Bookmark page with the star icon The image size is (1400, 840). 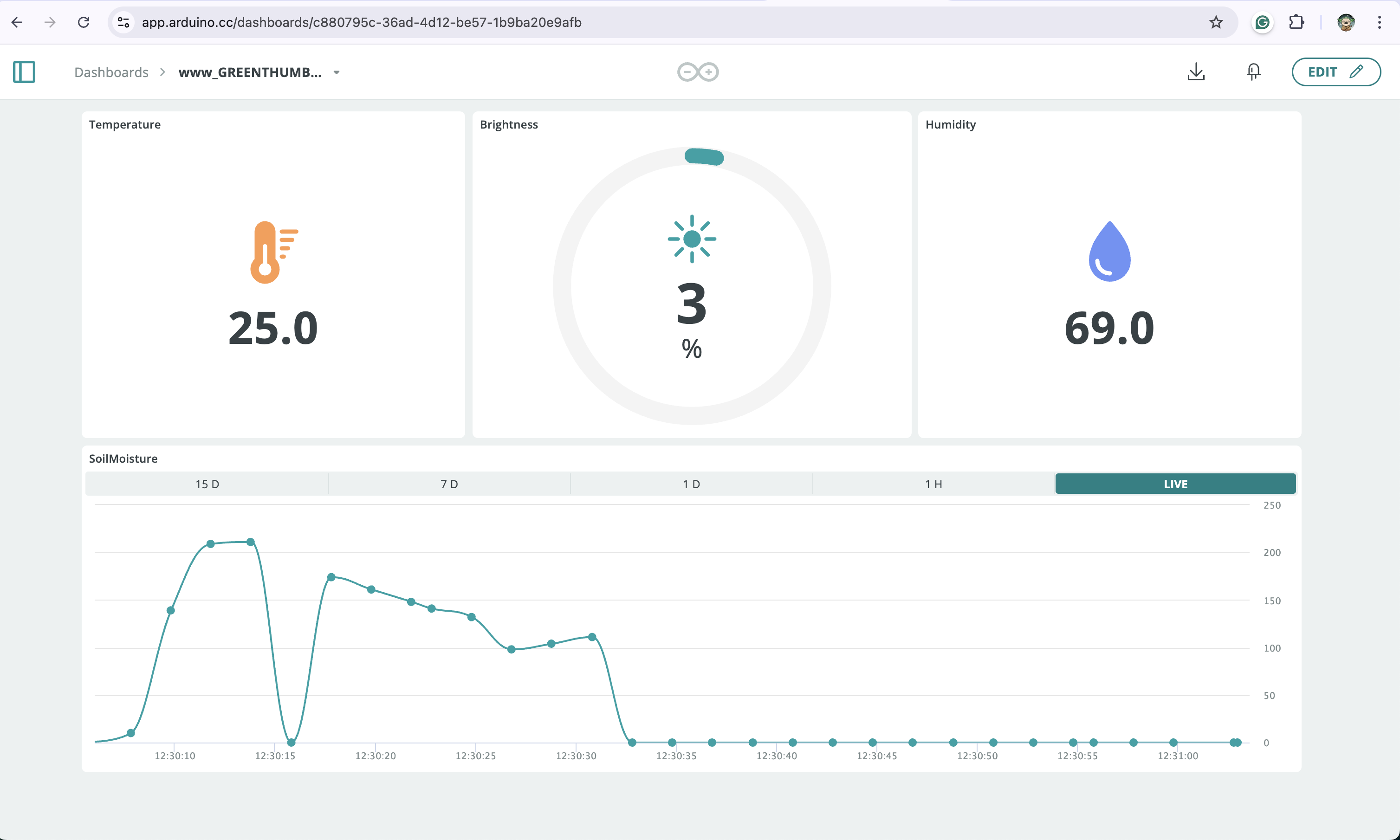(1215, 22)
